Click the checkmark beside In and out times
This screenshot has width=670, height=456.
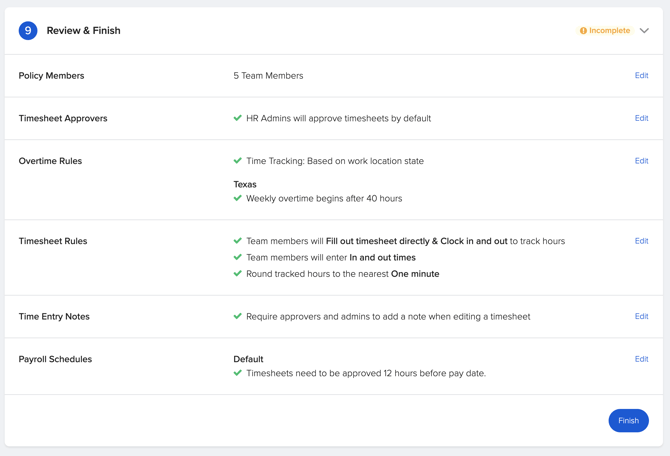pyautogui.click(x=238, y=257)
